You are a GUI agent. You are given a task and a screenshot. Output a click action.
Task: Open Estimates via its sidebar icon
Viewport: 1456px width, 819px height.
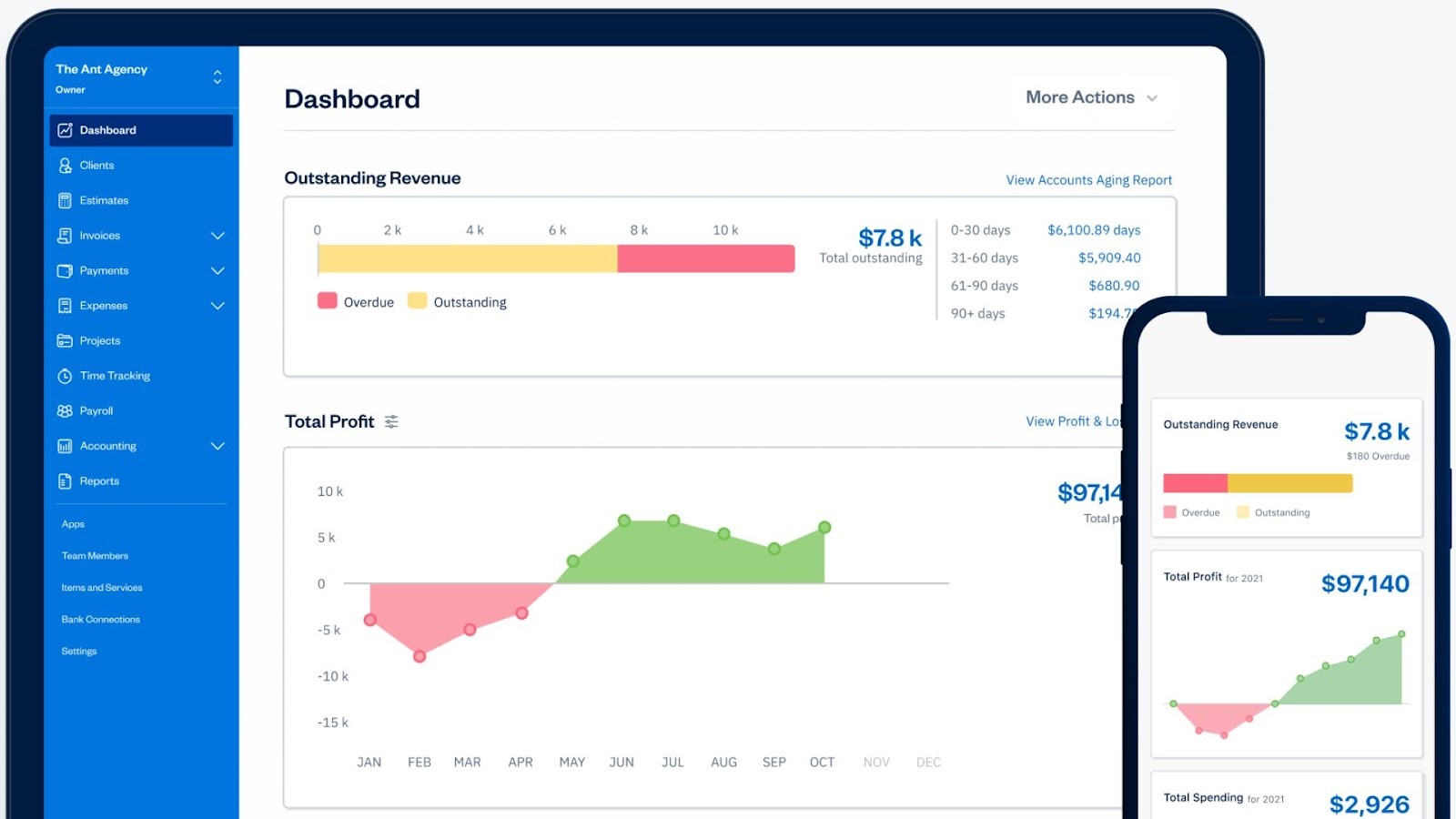[x=64, y=200]
